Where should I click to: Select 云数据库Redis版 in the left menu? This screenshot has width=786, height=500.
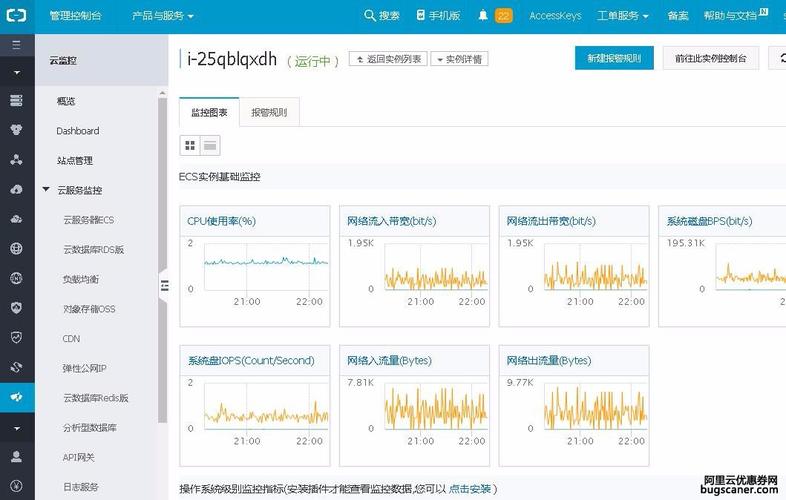[96, 398]
